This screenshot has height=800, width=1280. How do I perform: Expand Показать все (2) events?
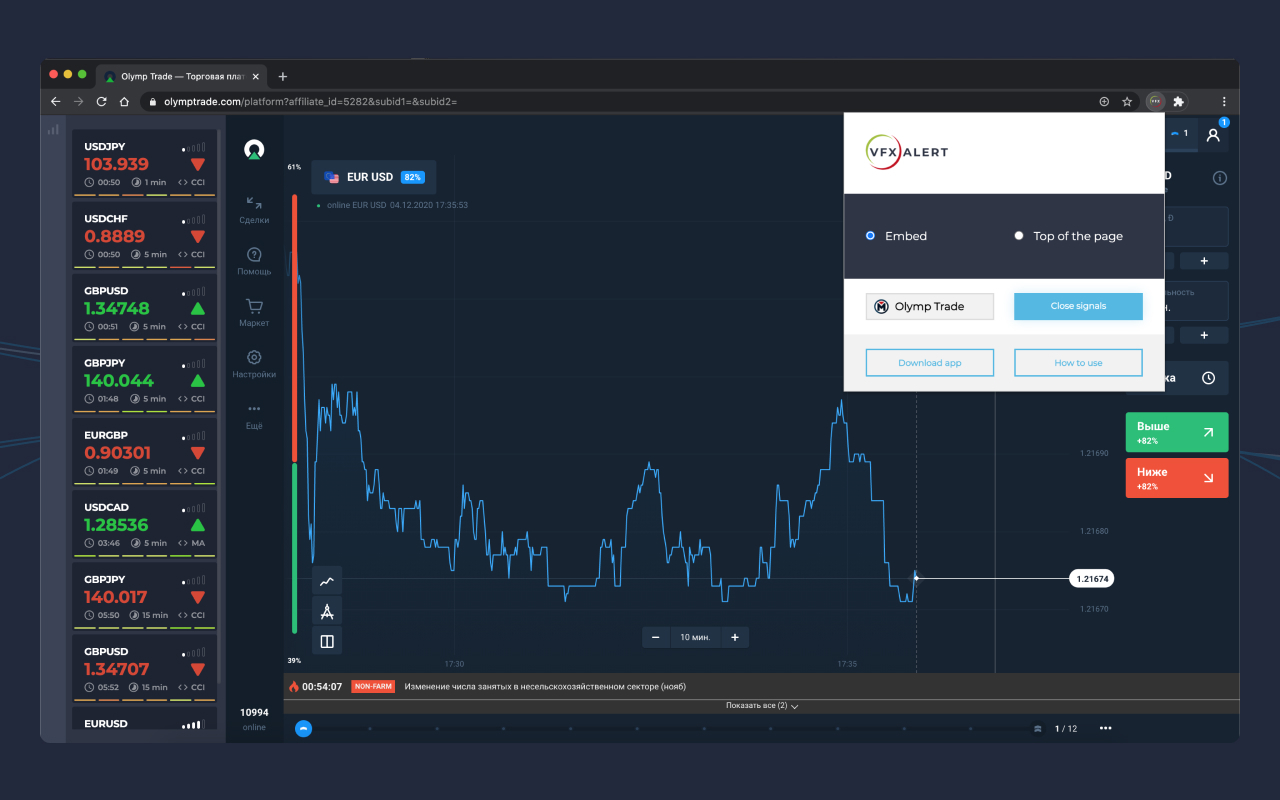pos(762,706)
